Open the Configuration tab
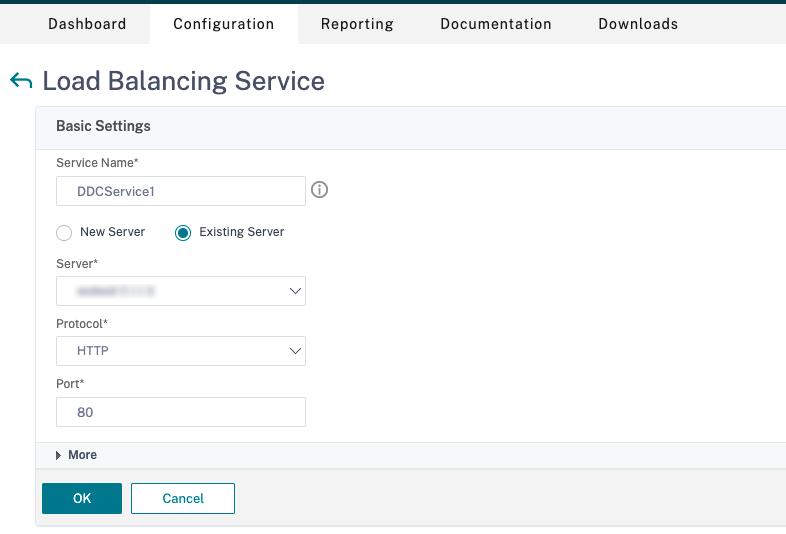This screenshot has width=786, height=534. pos(223,24)
